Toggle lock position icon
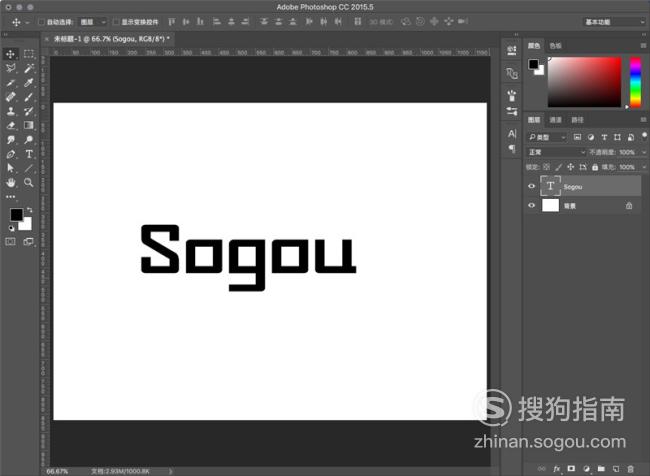 point(570,167)
